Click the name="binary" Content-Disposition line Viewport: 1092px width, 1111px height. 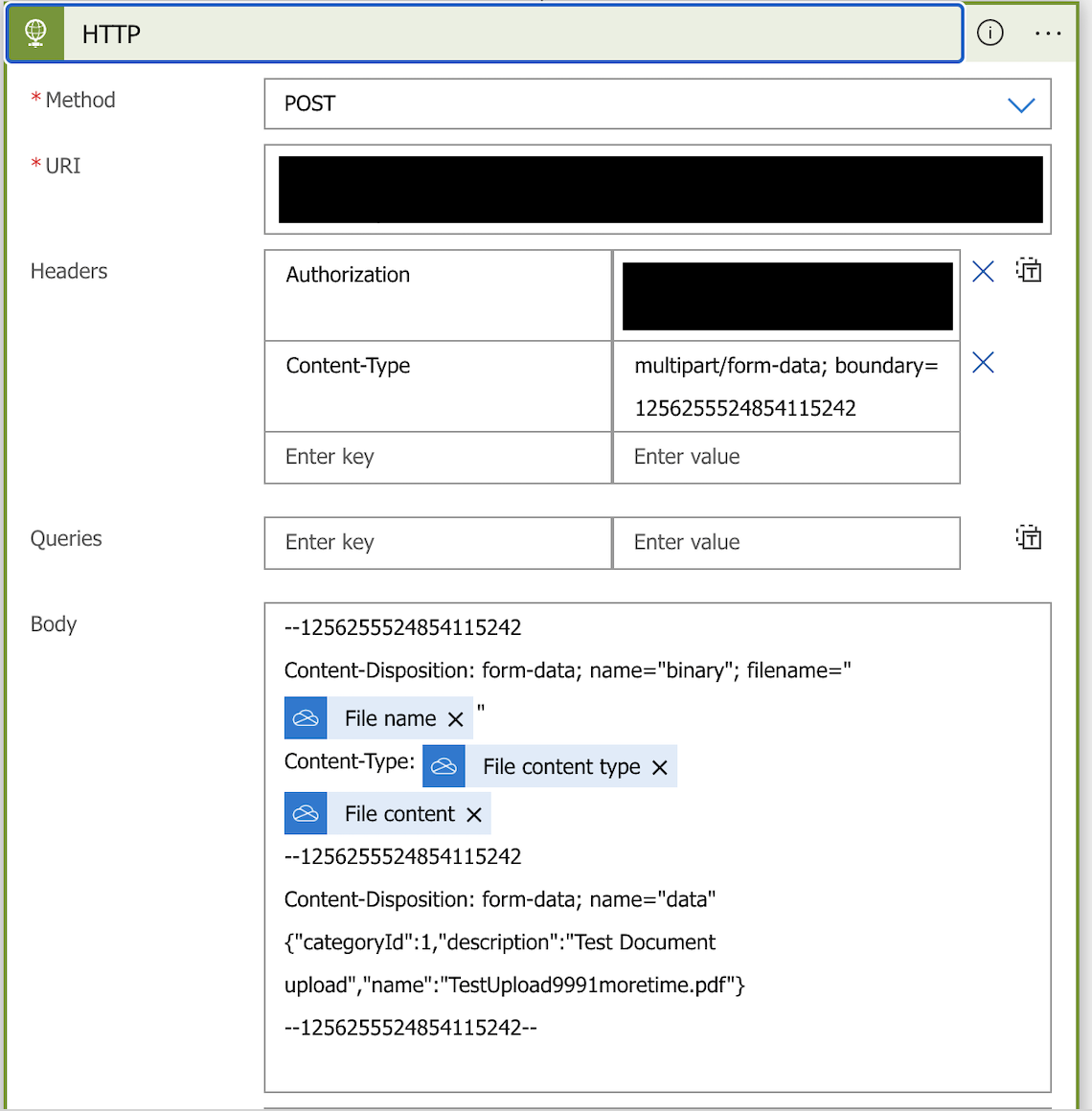[567, 670]
